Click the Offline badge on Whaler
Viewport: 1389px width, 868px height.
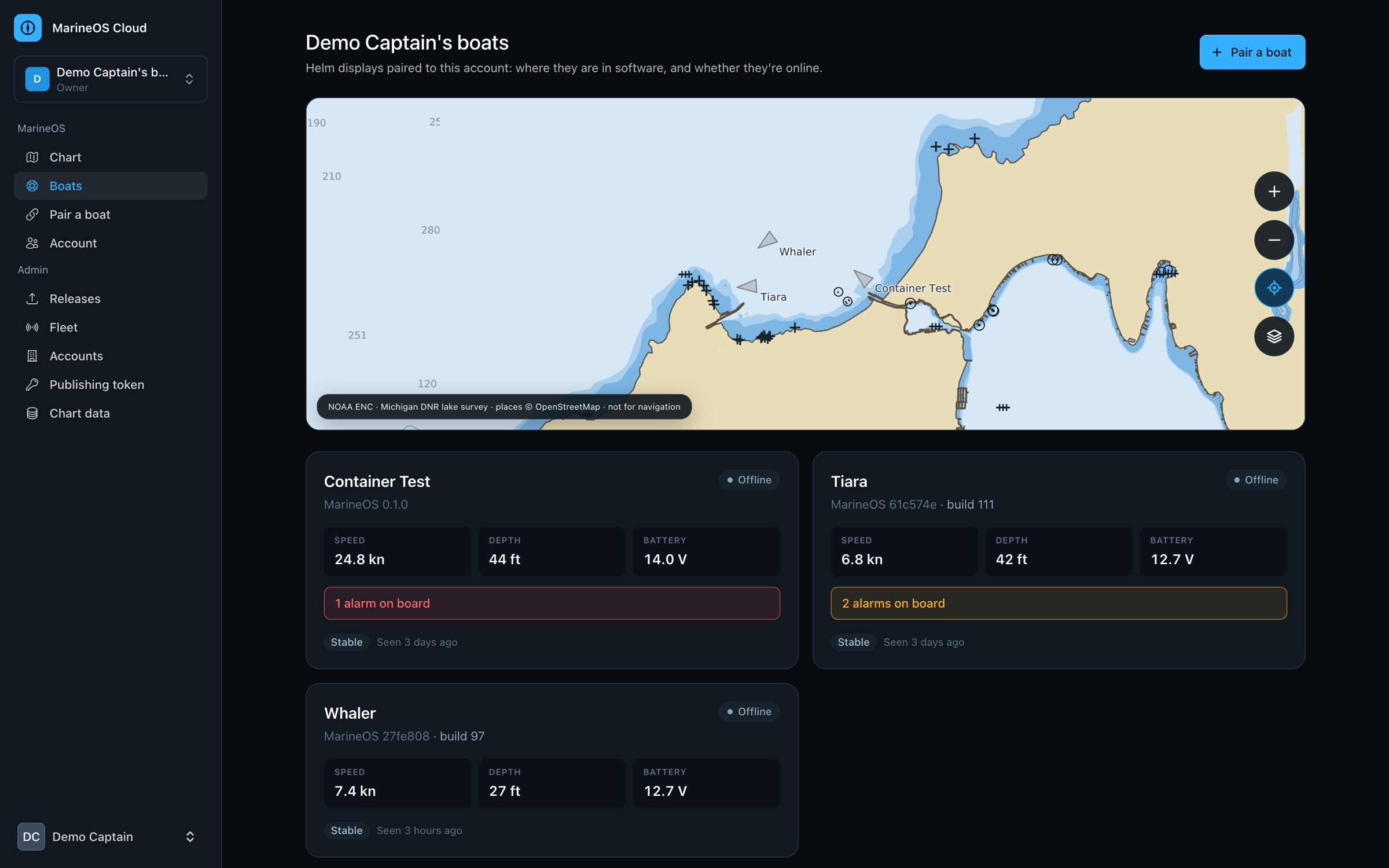click(x=749, y=711)
